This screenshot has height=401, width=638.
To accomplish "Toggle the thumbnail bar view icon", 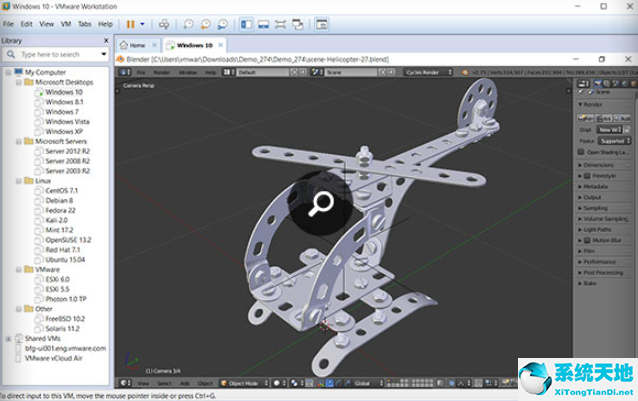I will coord(263,24).
